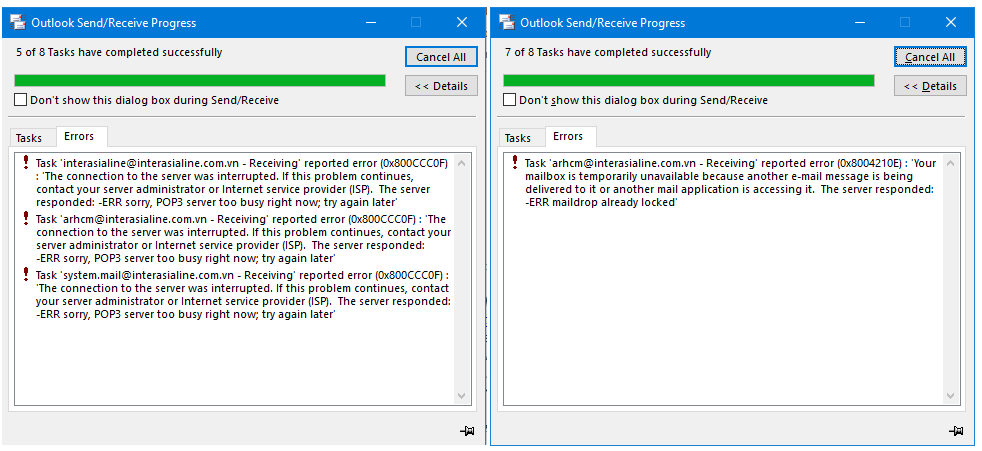Click error icon for system.mail@ task
Viewport: 982px width, 451px height.
(x=26, y=274)
